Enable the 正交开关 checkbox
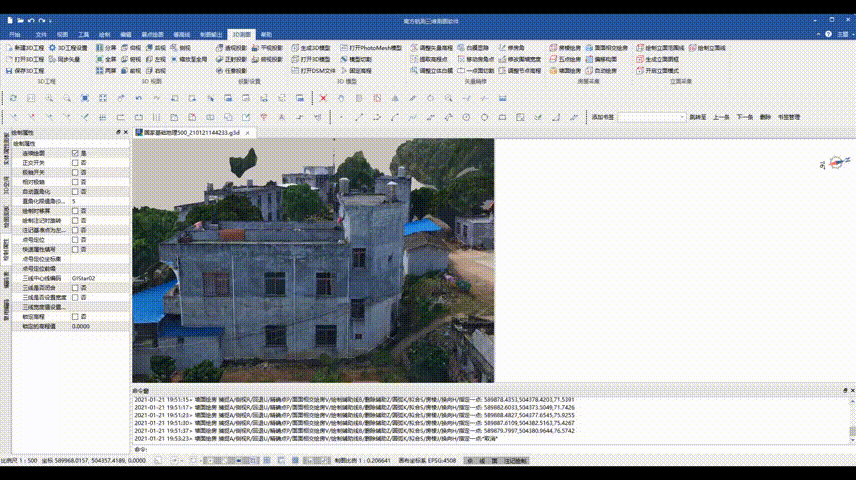856x480 pixels. point(76,161)
